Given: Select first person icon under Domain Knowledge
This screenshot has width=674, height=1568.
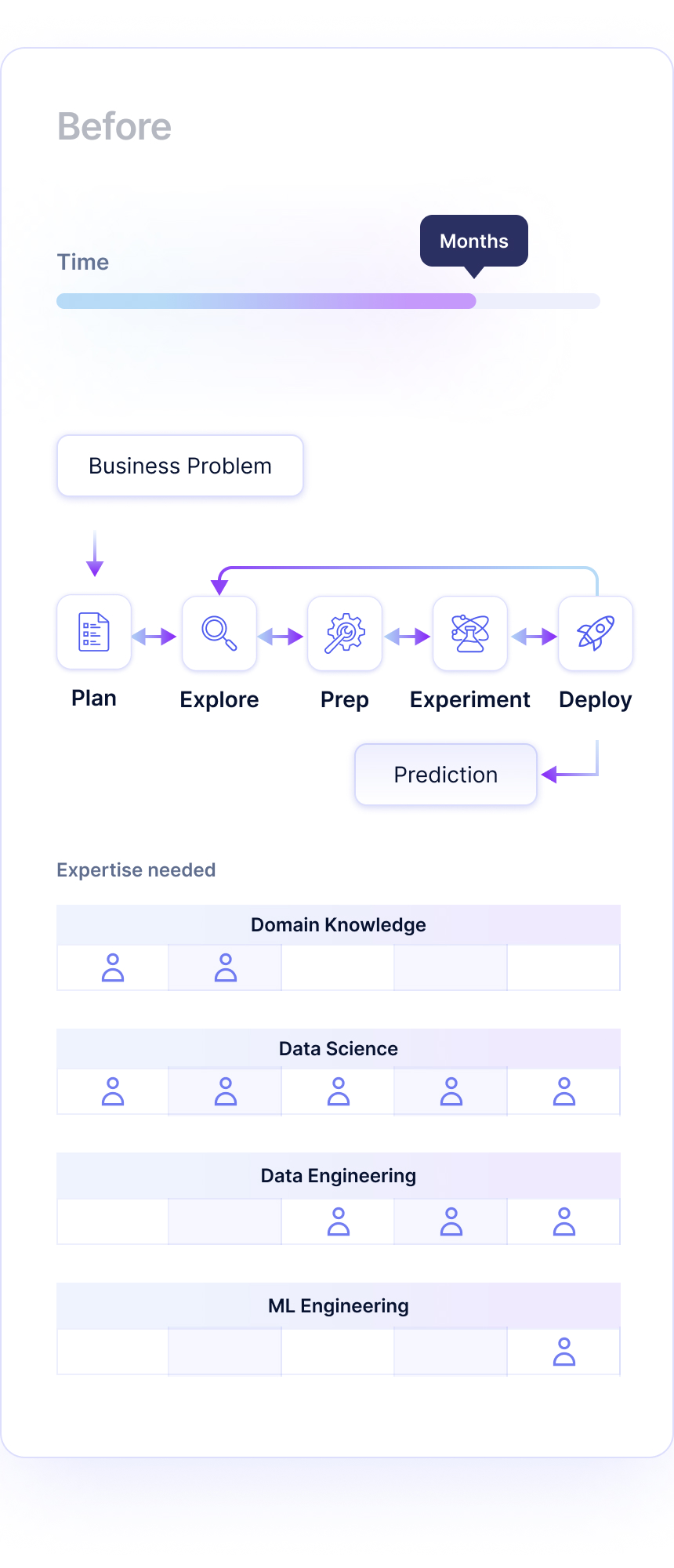Looking at the screenshot, I should click(x=113, y=967).
